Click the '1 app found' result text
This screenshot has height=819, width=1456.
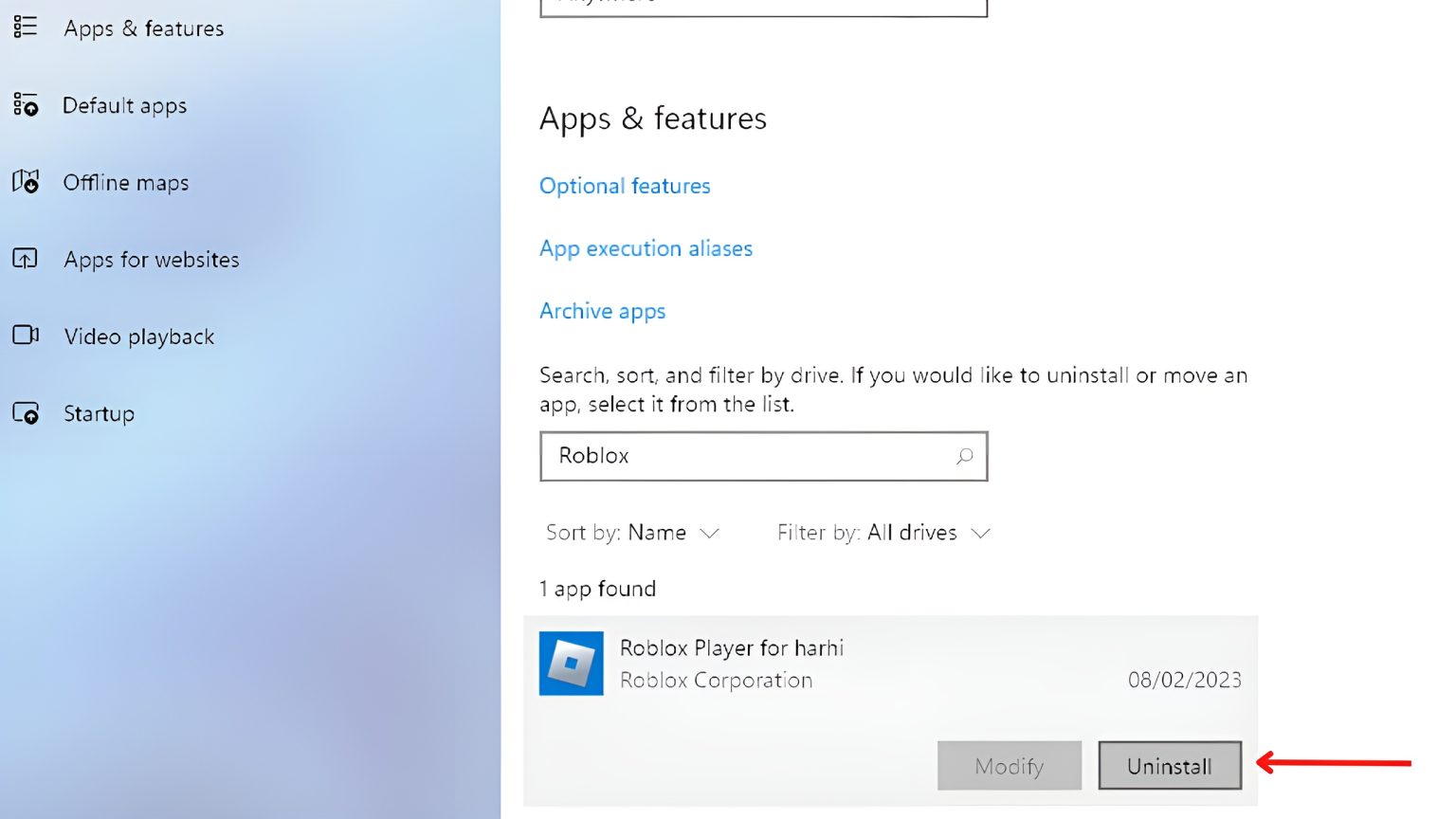(598, 589)
